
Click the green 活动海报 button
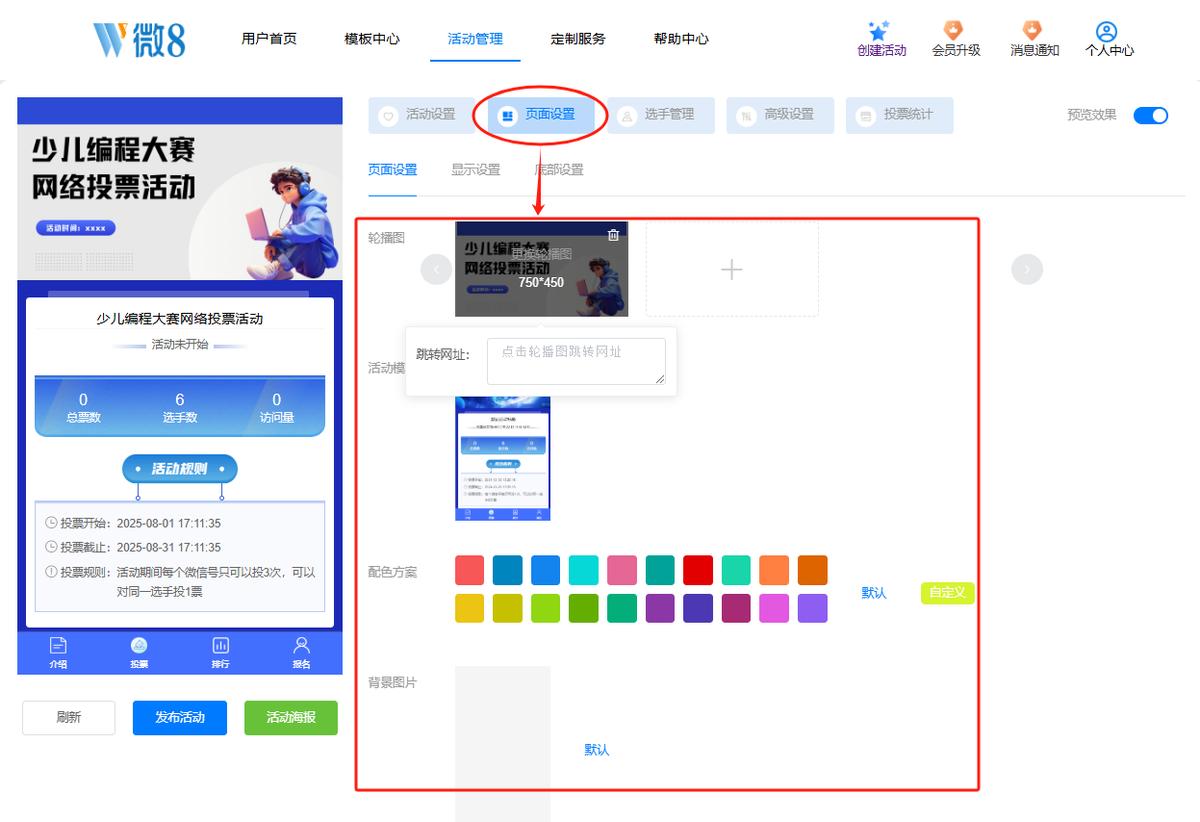[x=291, y=717]
